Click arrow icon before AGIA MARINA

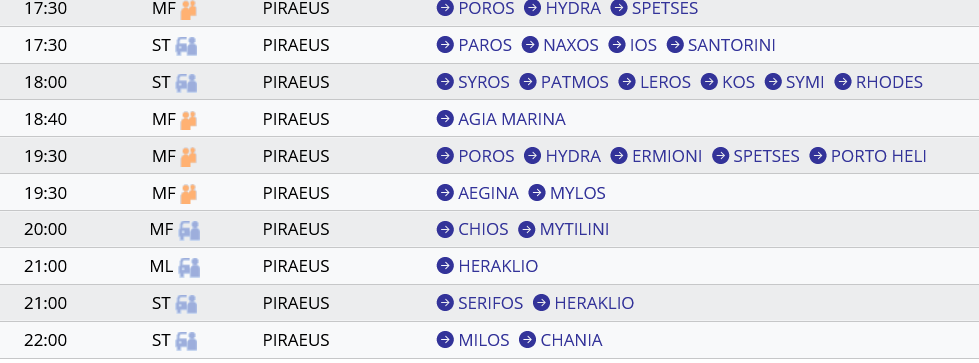coord(445,119)
